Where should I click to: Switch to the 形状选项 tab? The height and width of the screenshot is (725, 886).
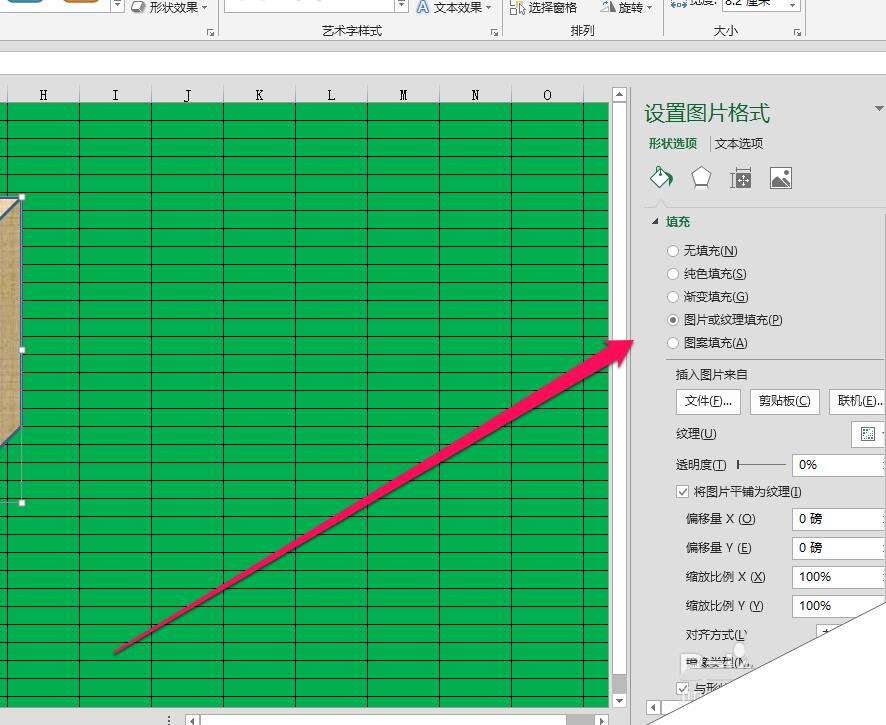pos(672,144)
